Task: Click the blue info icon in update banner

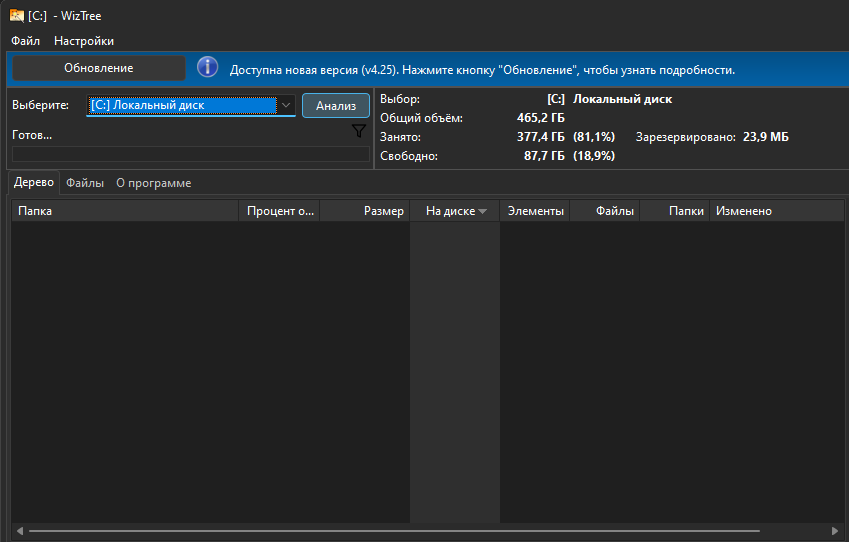Action: tap(207, 68)
